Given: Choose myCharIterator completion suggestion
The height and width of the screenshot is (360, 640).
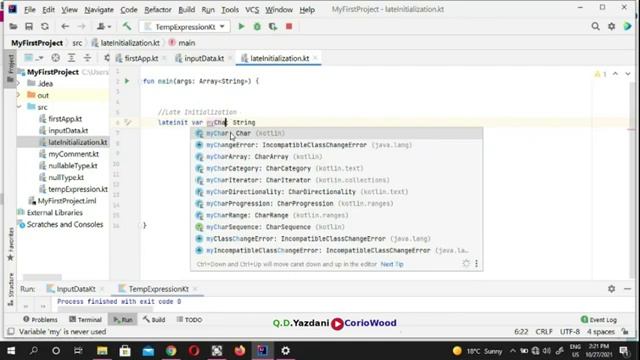Looking at the screenshot, I should pos(336,180).
